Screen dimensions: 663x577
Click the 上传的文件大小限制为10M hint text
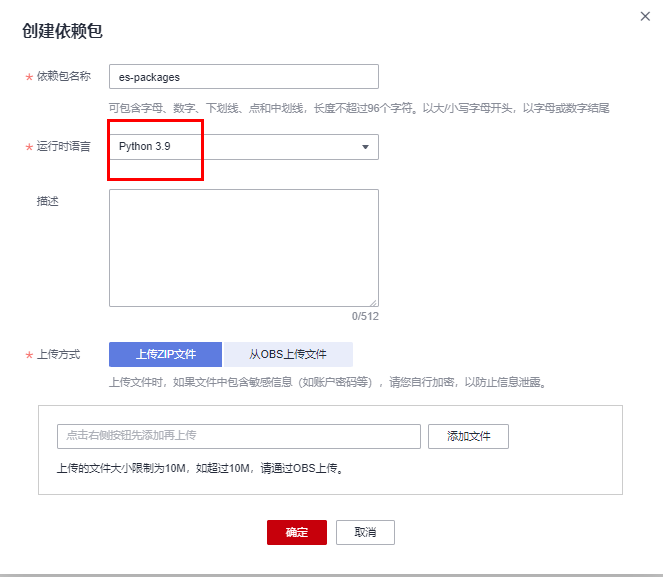coord(200,468)
